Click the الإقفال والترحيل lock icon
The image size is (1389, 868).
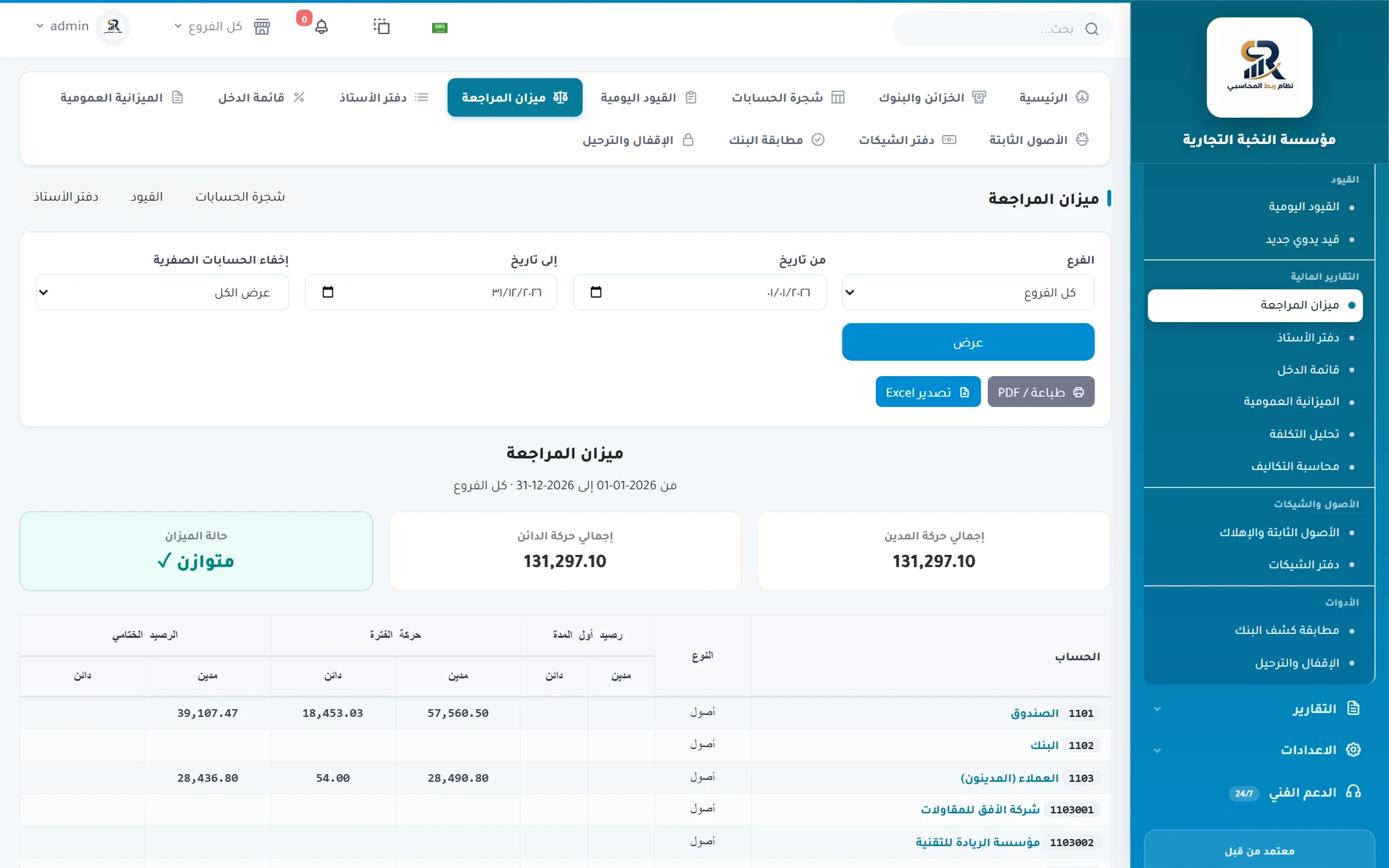(688, 140)
